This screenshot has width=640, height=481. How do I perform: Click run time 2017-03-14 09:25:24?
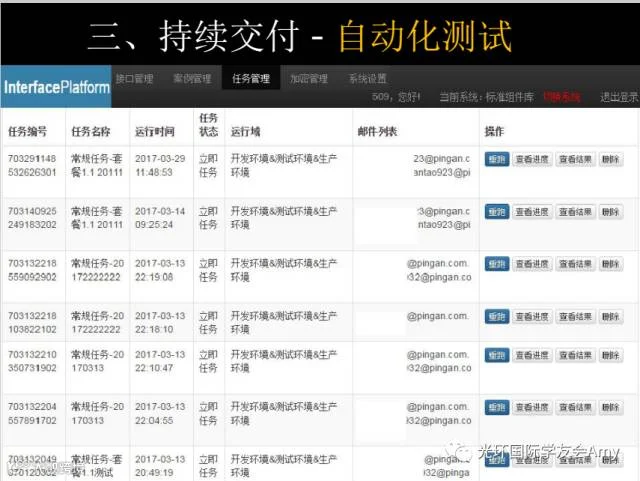(x=160, y=218)
